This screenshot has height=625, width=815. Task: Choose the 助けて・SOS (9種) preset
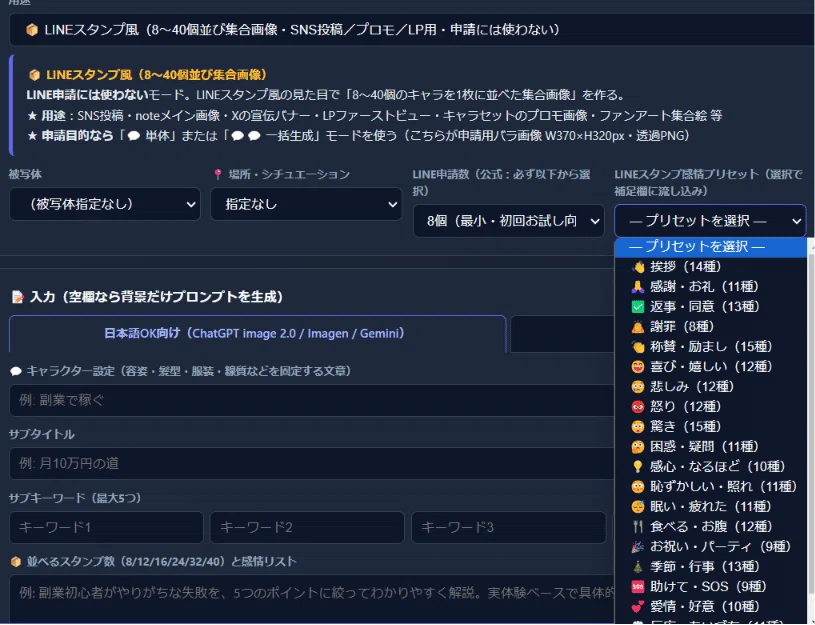[x=710, y=588]
